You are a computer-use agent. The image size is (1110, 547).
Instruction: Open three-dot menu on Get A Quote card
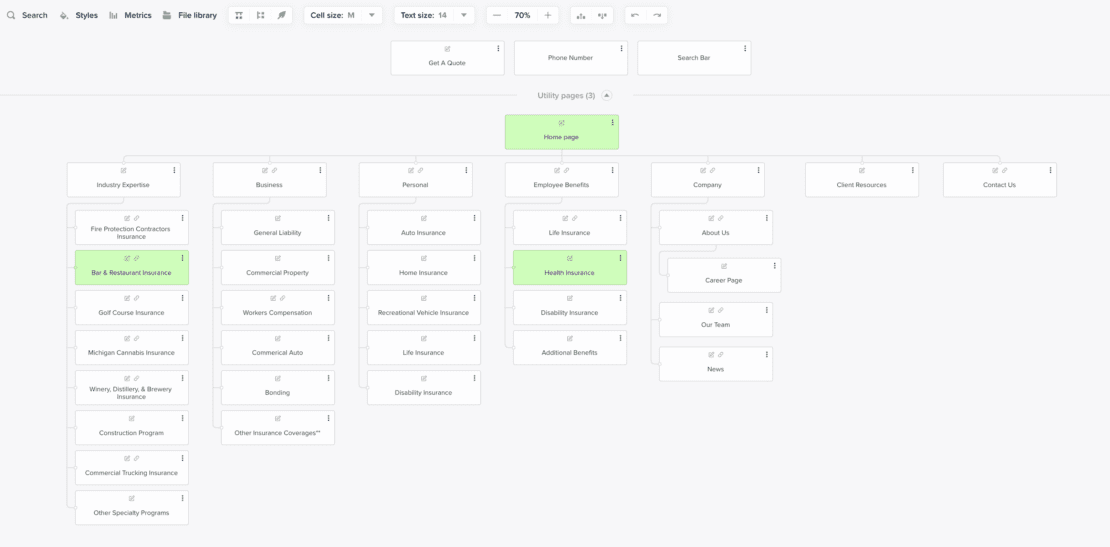pos(498,48)
